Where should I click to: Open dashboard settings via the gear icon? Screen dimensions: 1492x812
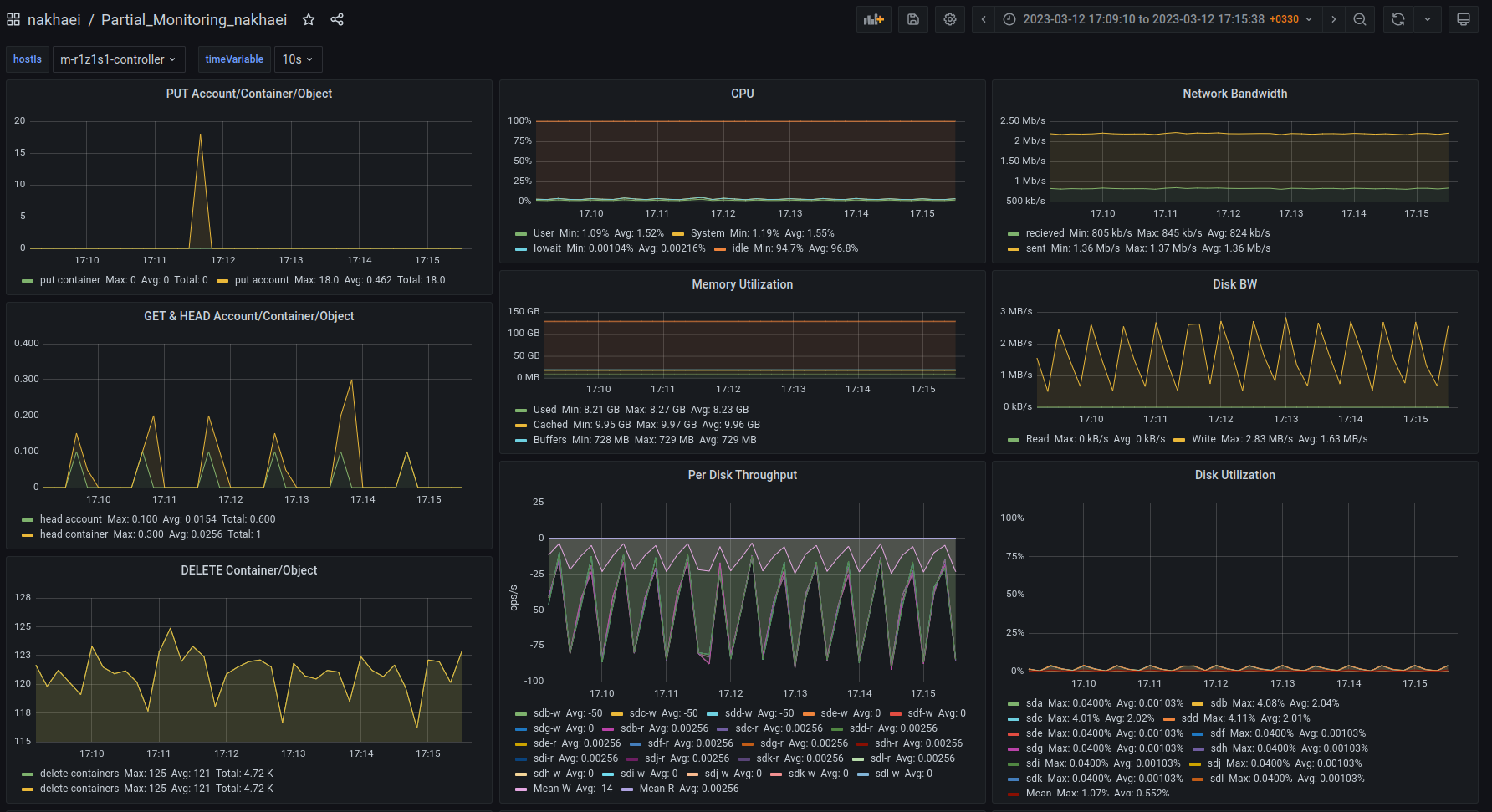click(950, 19)
